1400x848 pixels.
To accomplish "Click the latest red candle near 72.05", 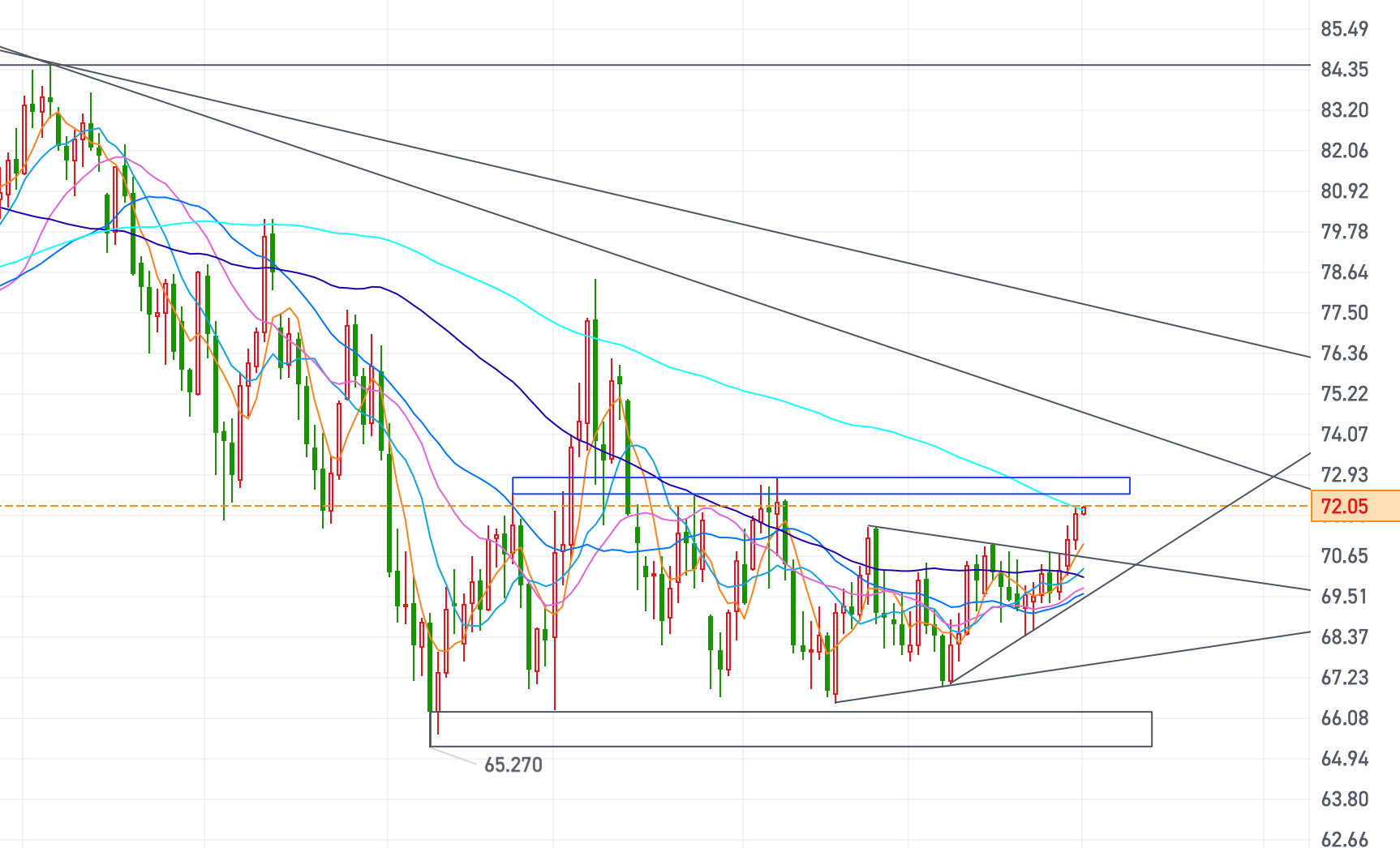I will tap(1084, 510).
